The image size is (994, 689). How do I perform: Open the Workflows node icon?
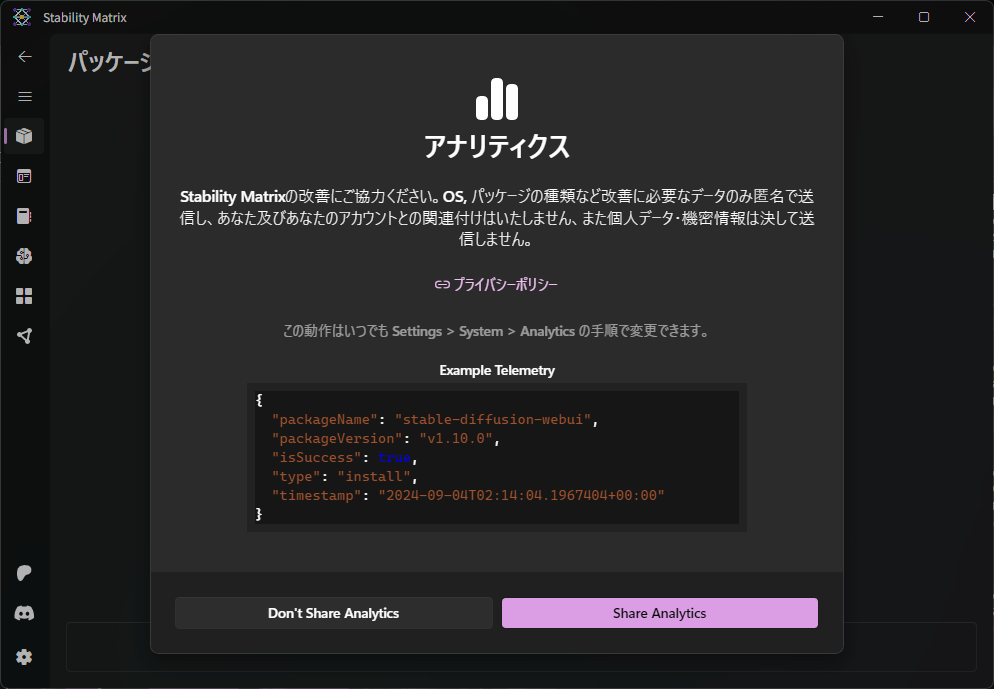click(x=25, y=336)
